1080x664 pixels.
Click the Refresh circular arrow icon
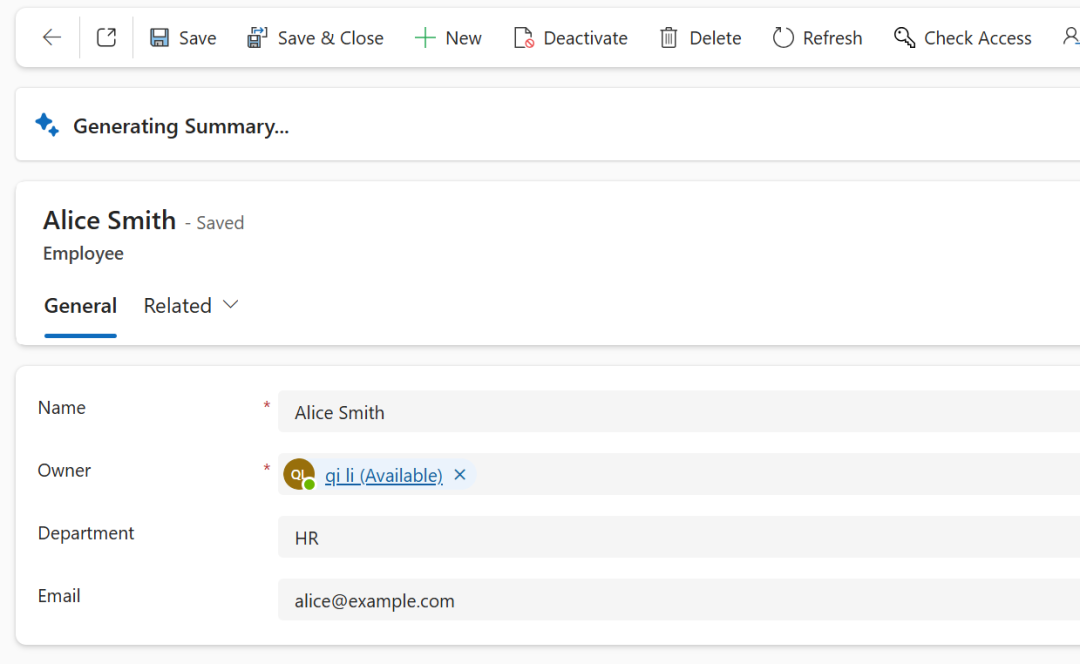tap(783, 38)
